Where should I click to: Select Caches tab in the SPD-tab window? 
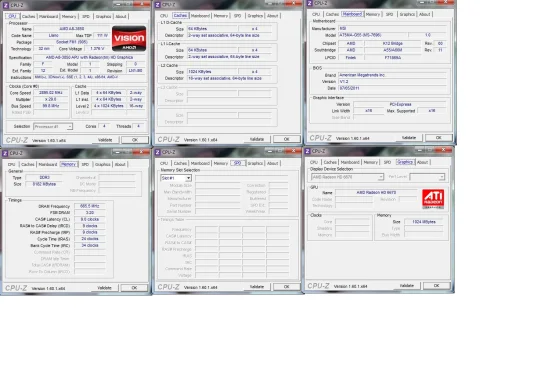[180, 163]
